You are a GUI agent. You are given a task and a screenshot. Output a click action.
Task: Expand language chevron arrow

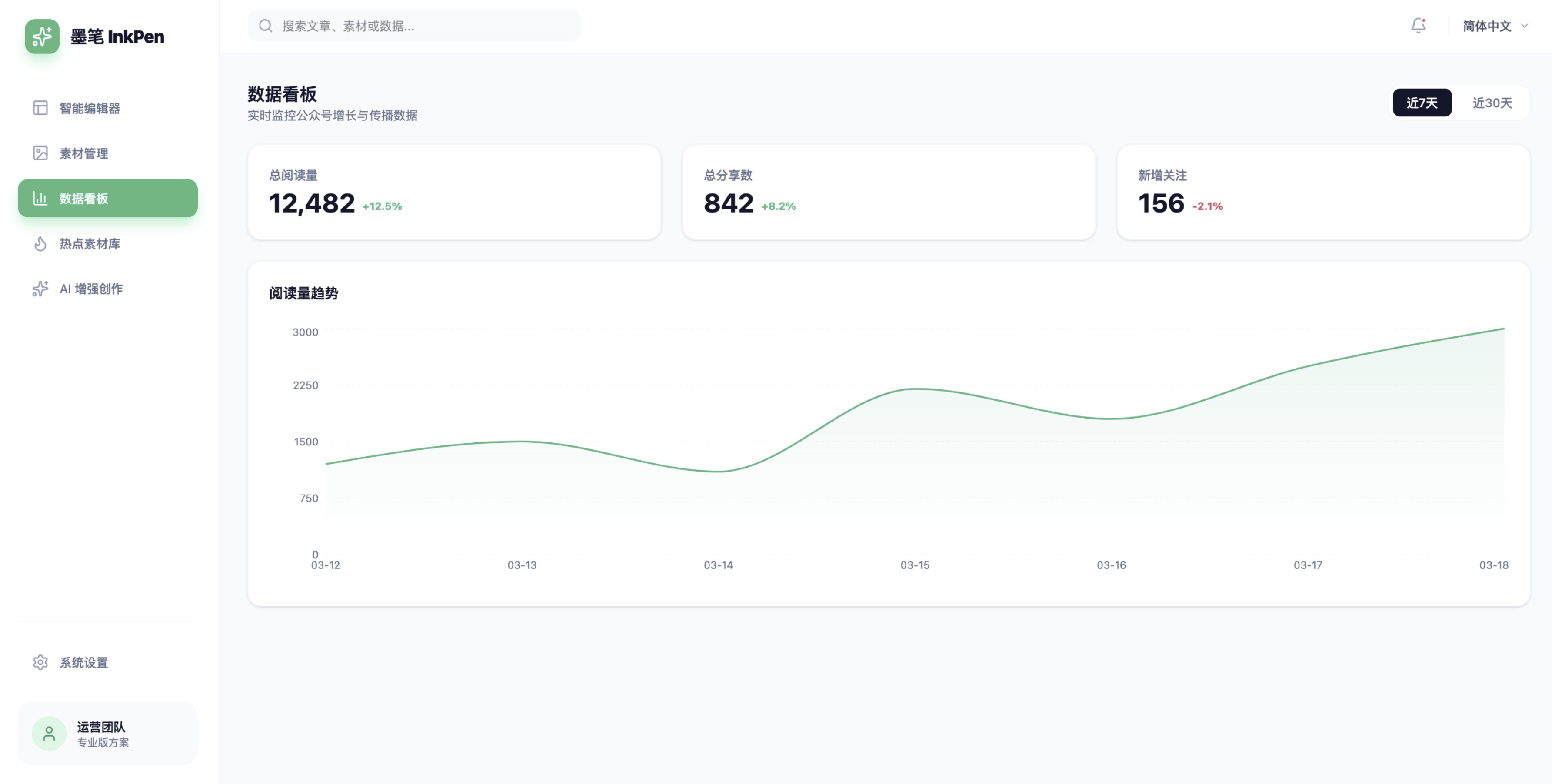(x=1524, y=26)
